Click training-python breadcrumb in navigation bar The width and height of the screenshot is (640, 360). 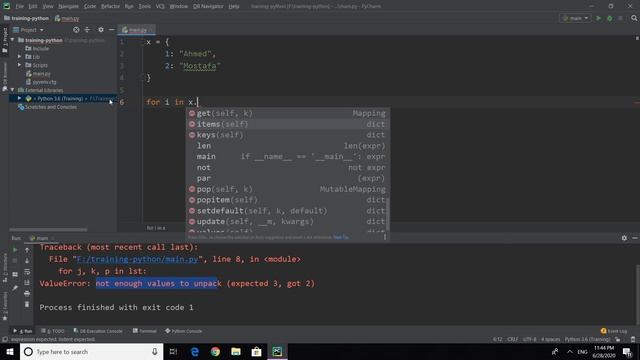[26, 18]
